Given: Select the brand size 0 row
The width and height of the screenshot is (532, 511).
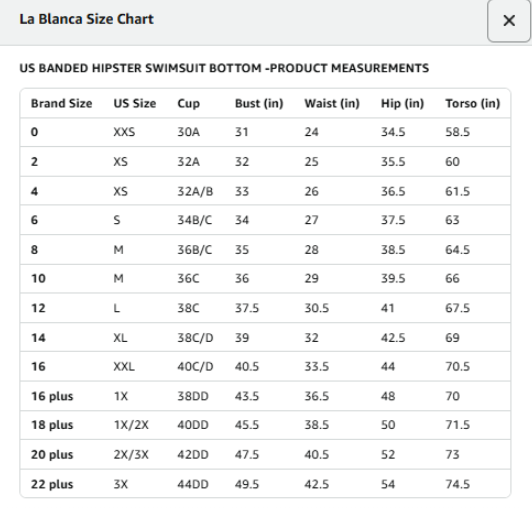Looking at the screenshot, I should (x=265, y=132).
